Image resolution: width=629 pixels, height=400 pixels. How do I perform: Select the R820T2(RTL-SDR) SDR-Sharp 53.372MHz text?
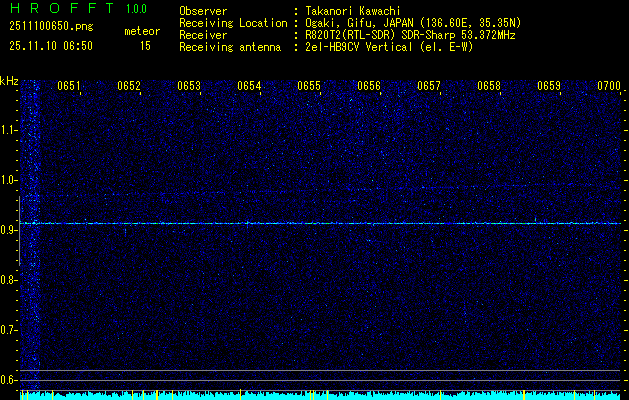410,35
